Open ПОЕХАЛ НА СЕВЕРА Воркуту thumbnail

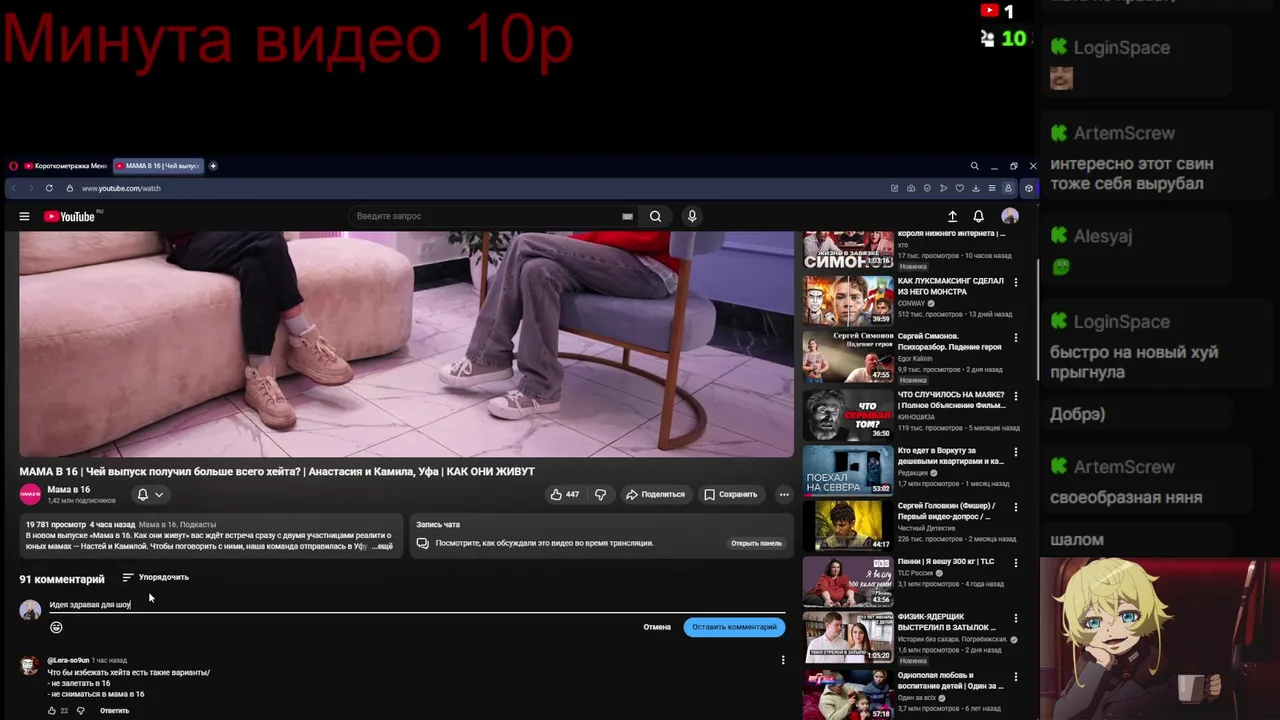pos(848,469)
